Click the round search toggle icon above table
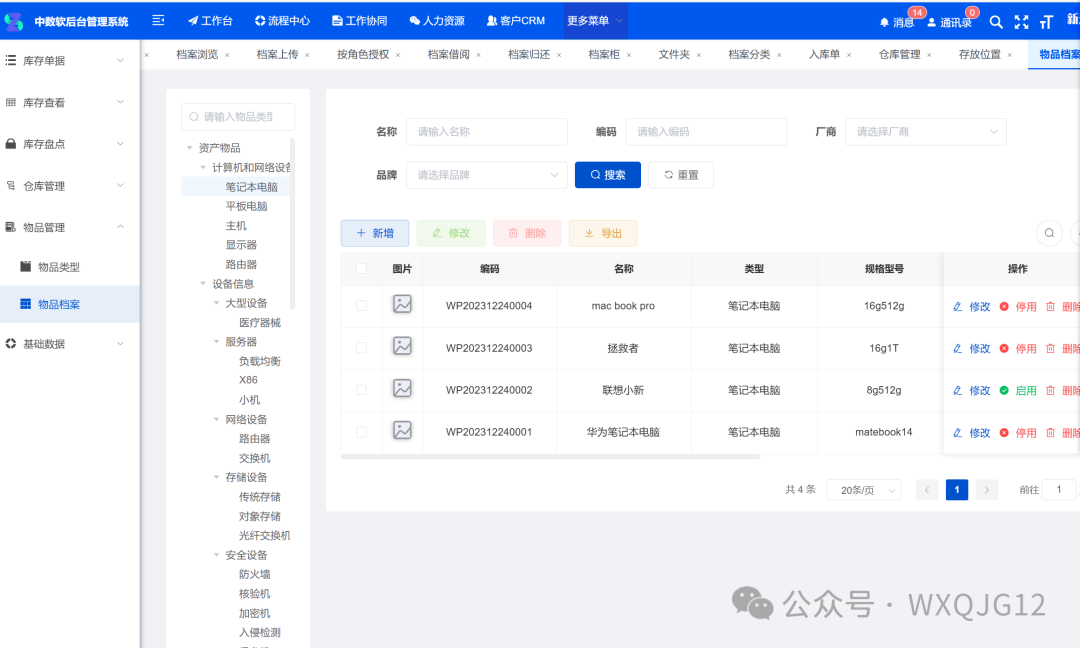 click(1049, 233)
